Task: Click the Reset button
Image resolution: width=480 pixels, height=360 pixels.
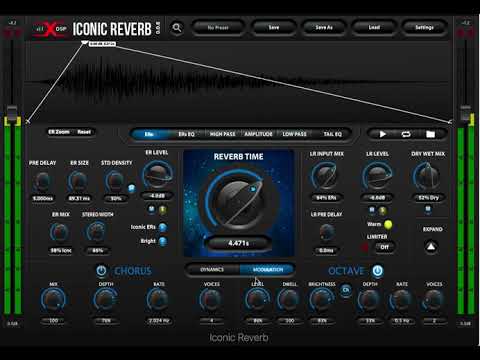Action: point(84,132)
